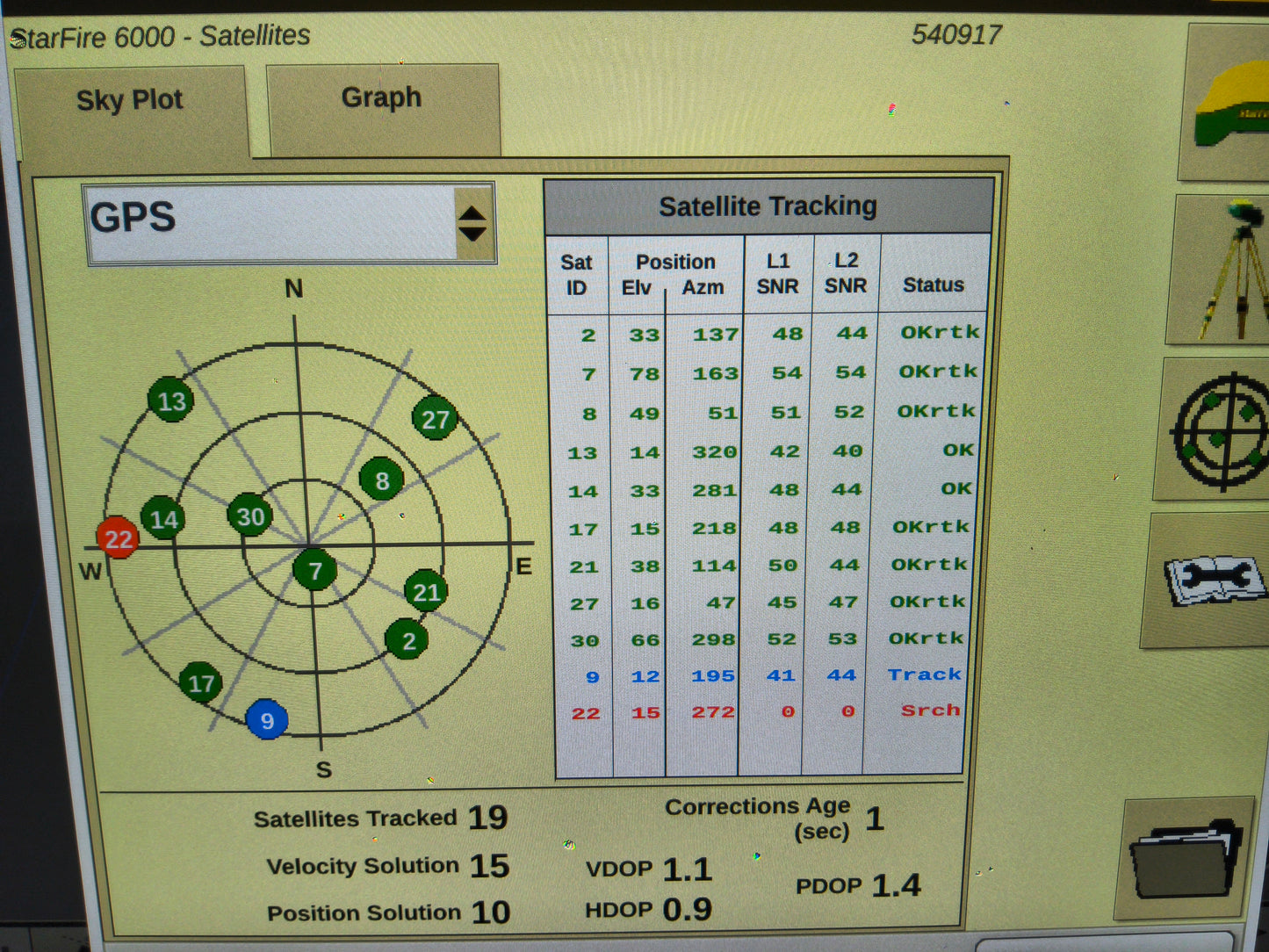Select satellite 2 on the sky plot
This screenshot has width=1269, height=952.
(x=407, y=640)
